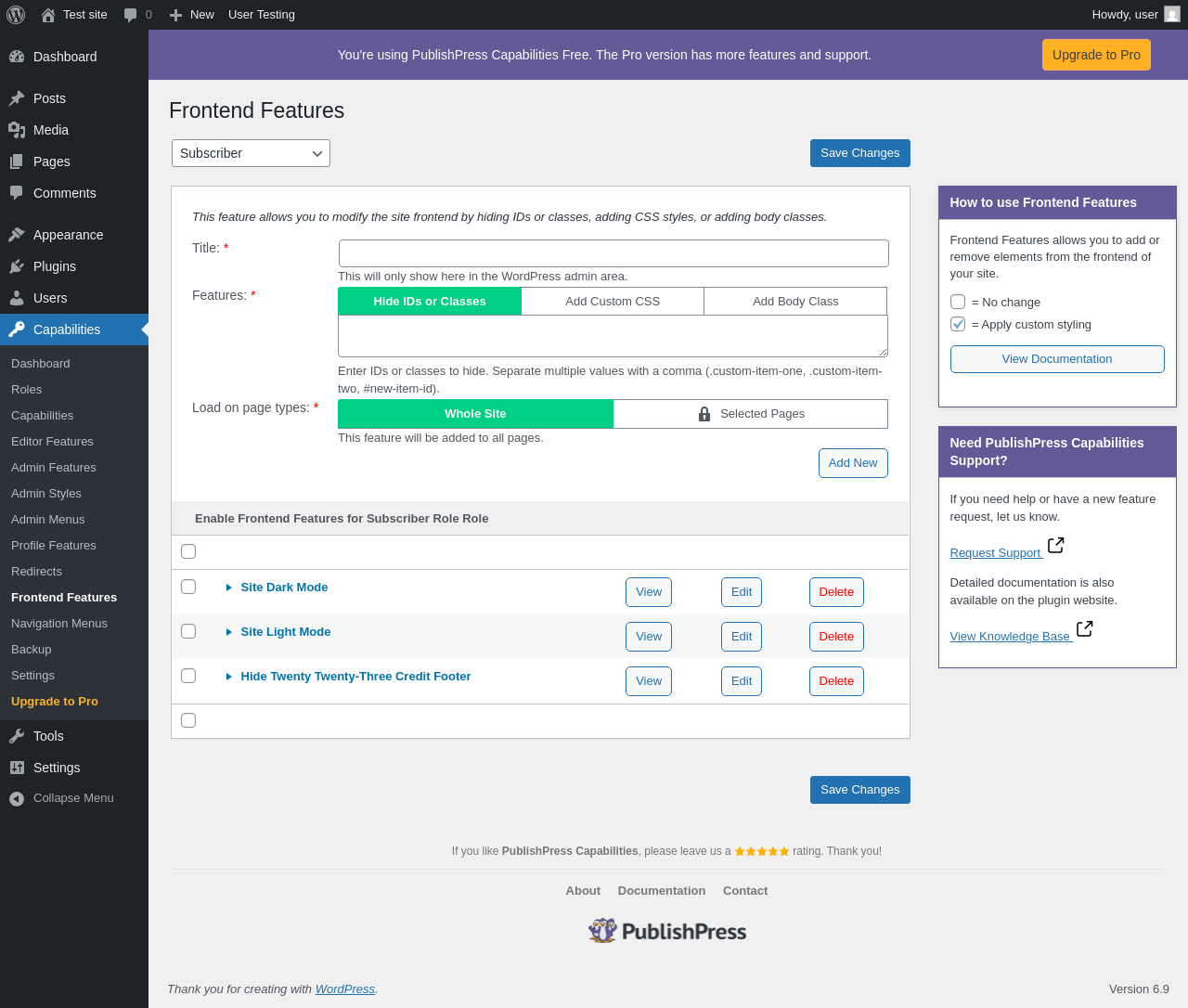The height and width of the screenshot is (1008, 1188).
Task: Open the Redirects submenu item
Action: point(37,572)
